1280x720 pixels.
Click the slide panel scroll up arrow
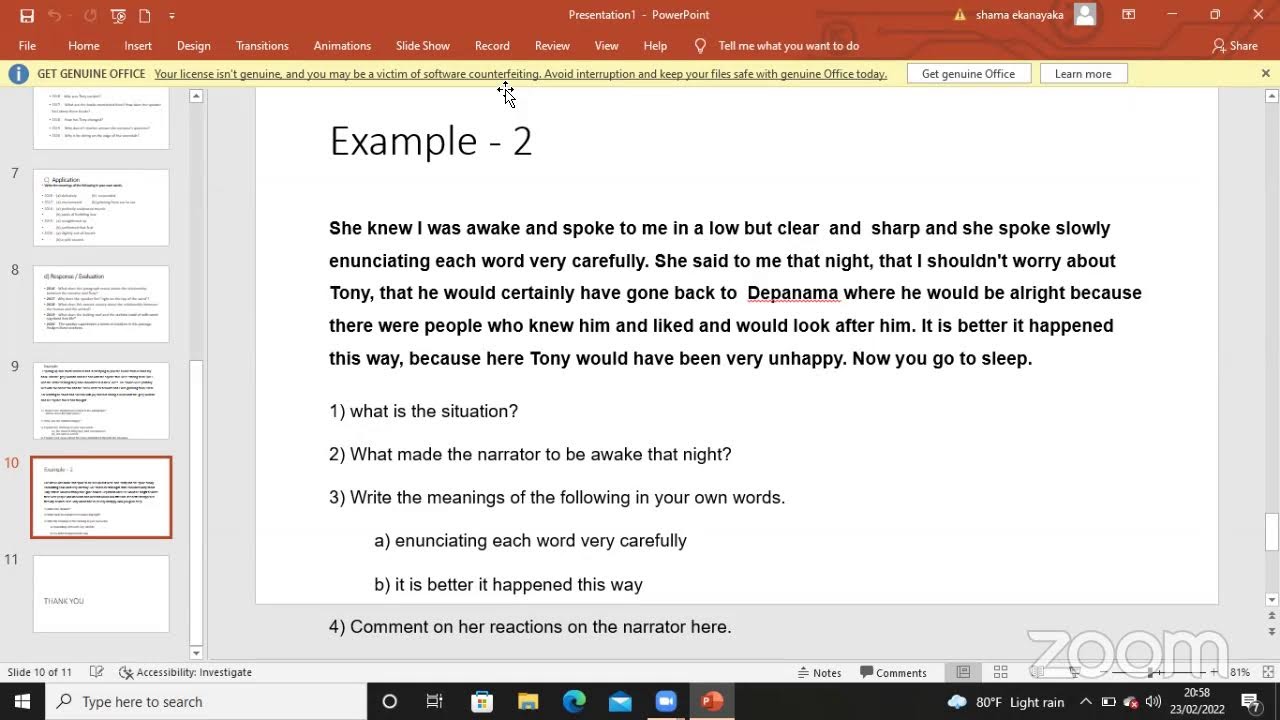coord(196,96)
